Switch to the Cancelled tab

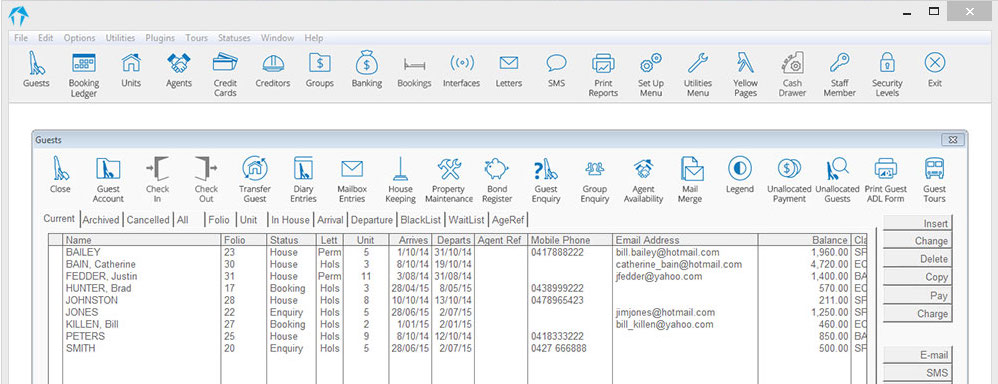(x=148, y=220)
